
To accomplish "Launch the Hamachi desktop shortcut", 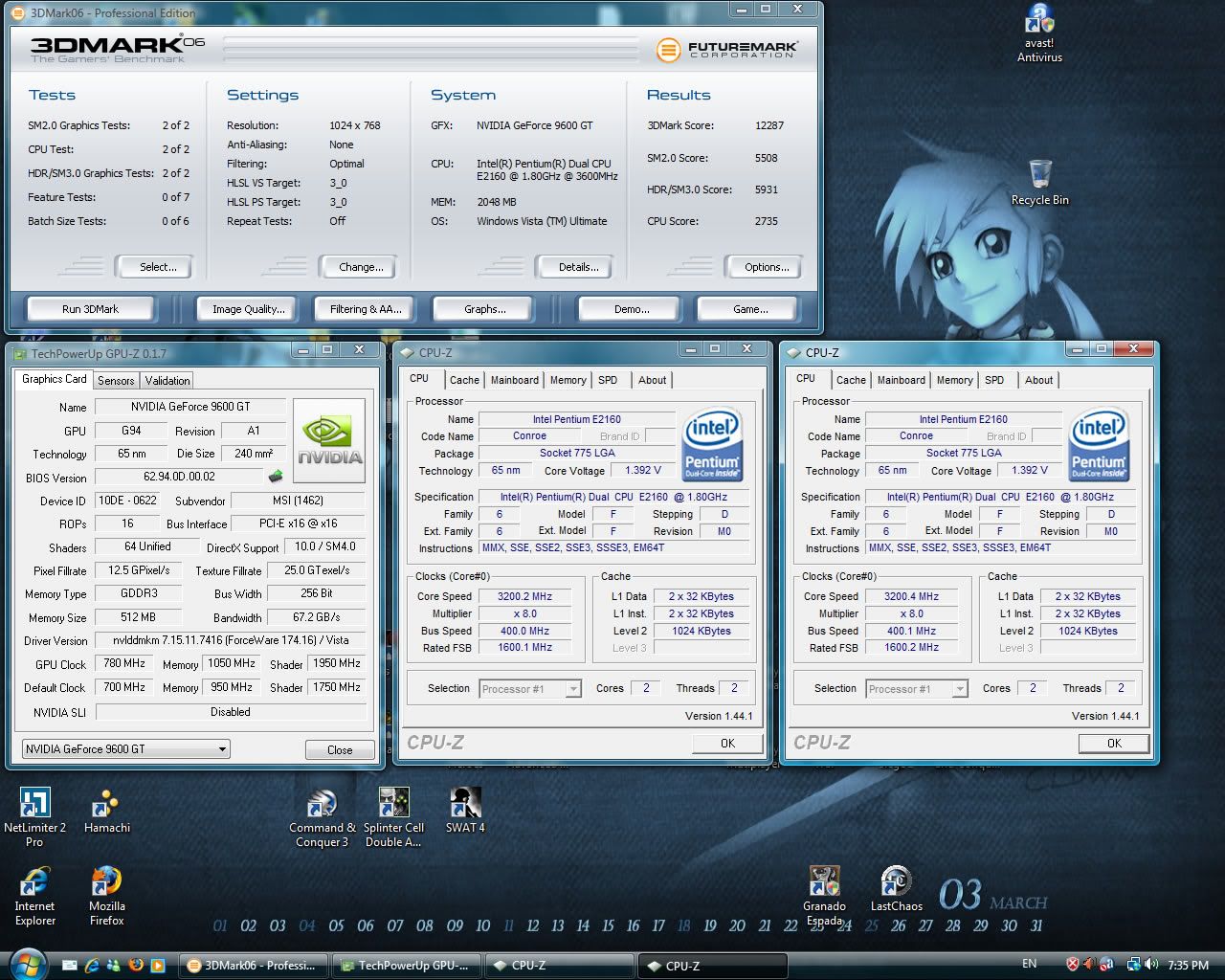I will 106,804.
